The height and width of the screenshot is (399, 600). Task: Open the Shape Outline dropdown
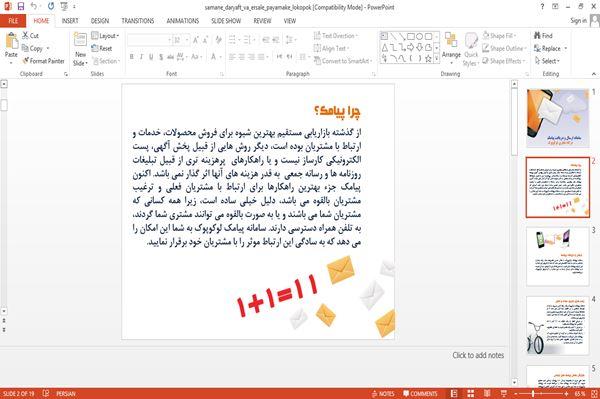click(x=505, y=49)
